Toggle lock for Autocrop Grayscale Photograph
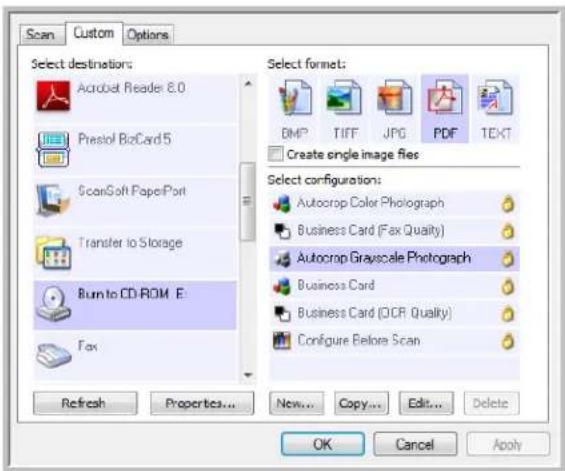The image size is (565, 471). [x=508, y=259]
